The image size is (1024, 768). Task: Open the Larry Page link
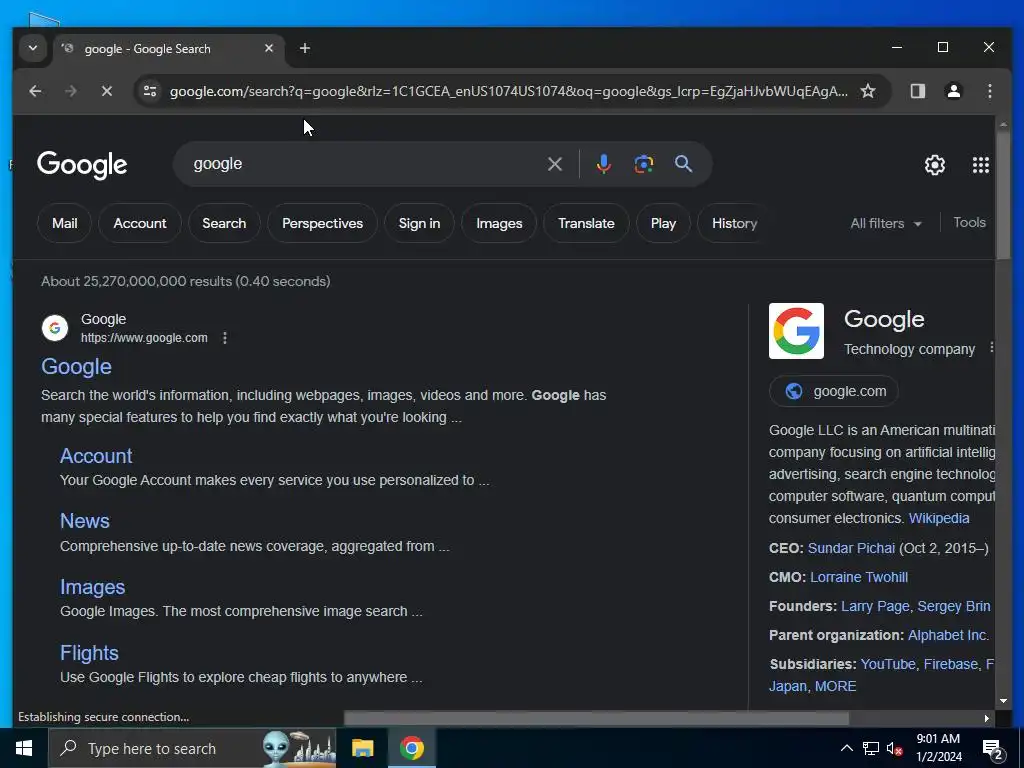tap(874, 607)
